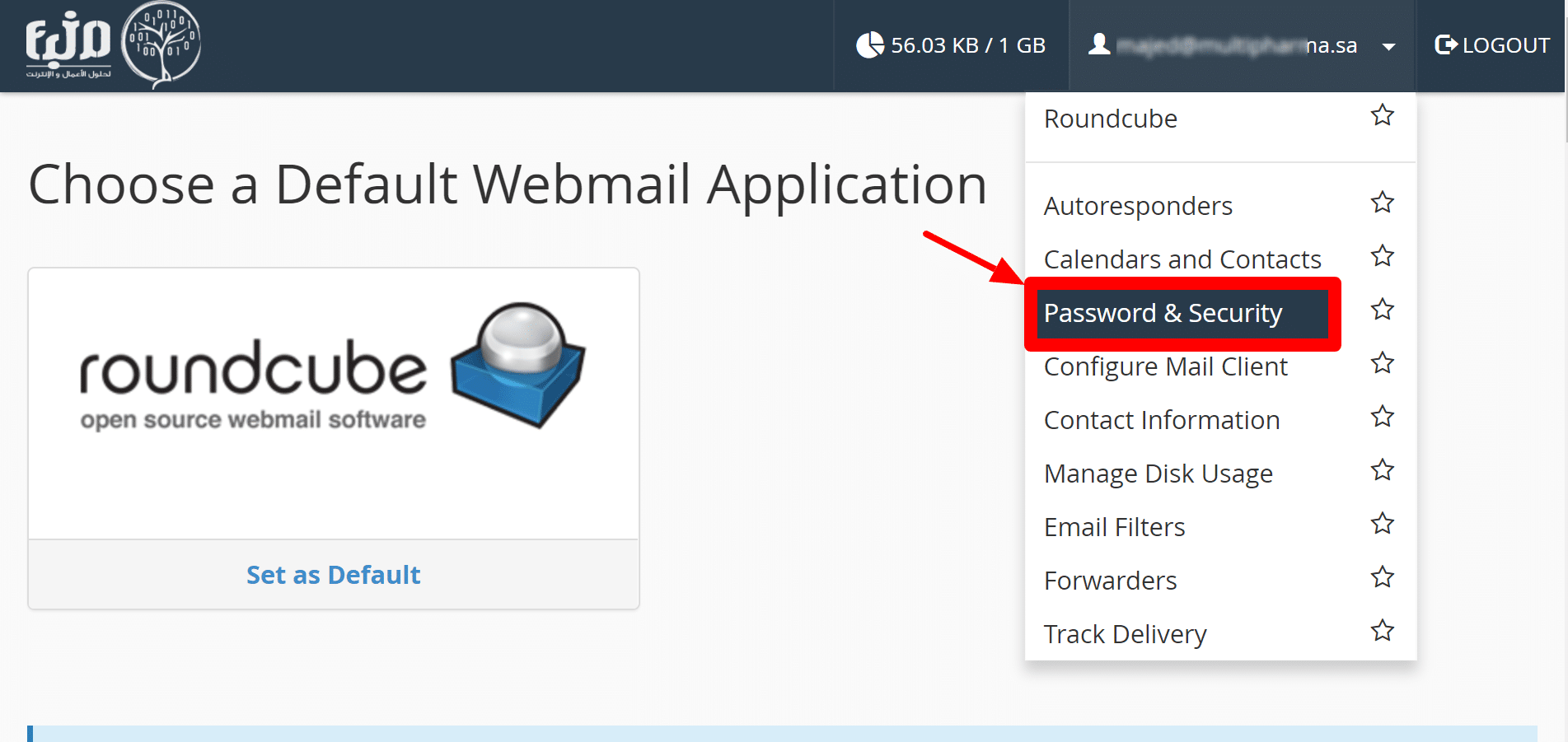Star the Configure Mail Client item
Image resolution: width=1568 pixels, height=742 pixels.
(x=1382, y=363)
